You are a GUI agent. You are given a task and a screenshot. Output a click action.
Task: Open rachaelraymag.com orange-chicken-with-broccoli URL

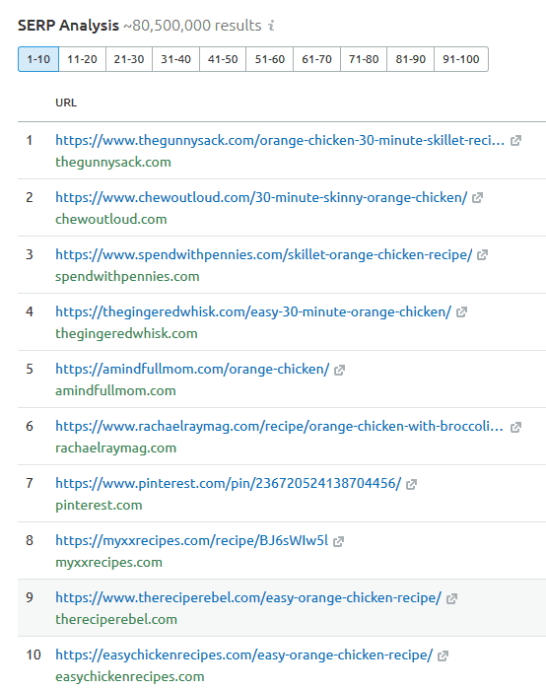[x=279, y=426]
